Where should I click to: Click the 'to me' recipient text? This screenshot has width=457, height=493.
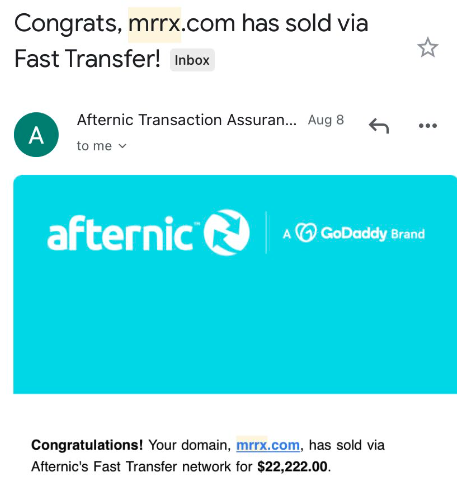[x=94, y=146]
